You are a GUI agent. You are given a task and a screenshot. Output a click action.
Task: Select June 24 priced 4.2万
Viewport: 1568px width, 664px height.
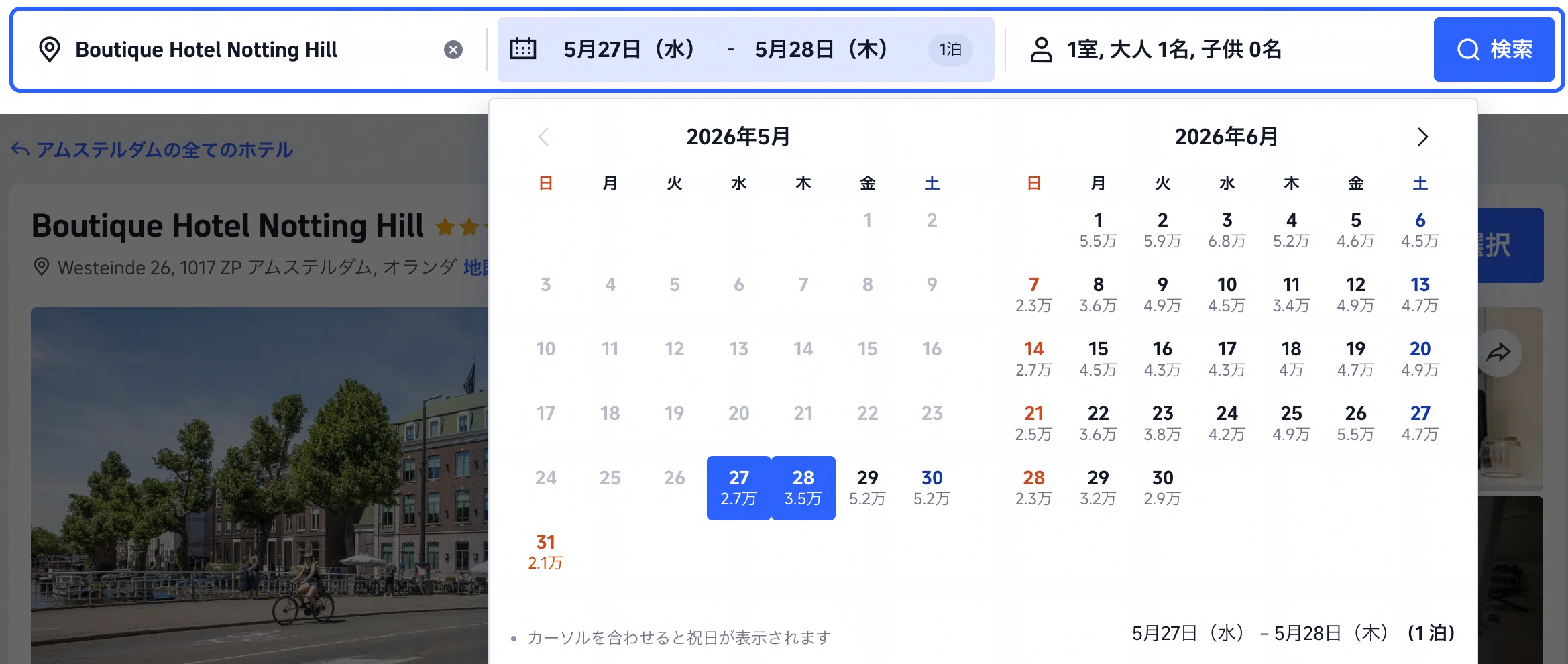(1227, 423)
